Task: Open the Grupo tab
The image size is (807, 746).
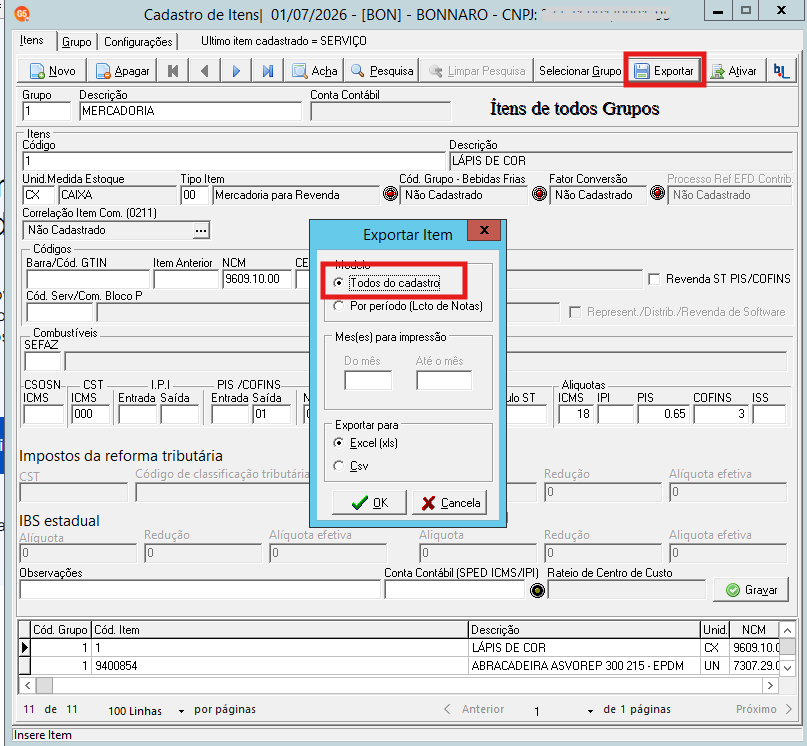Action: click(x=77, y=42)
